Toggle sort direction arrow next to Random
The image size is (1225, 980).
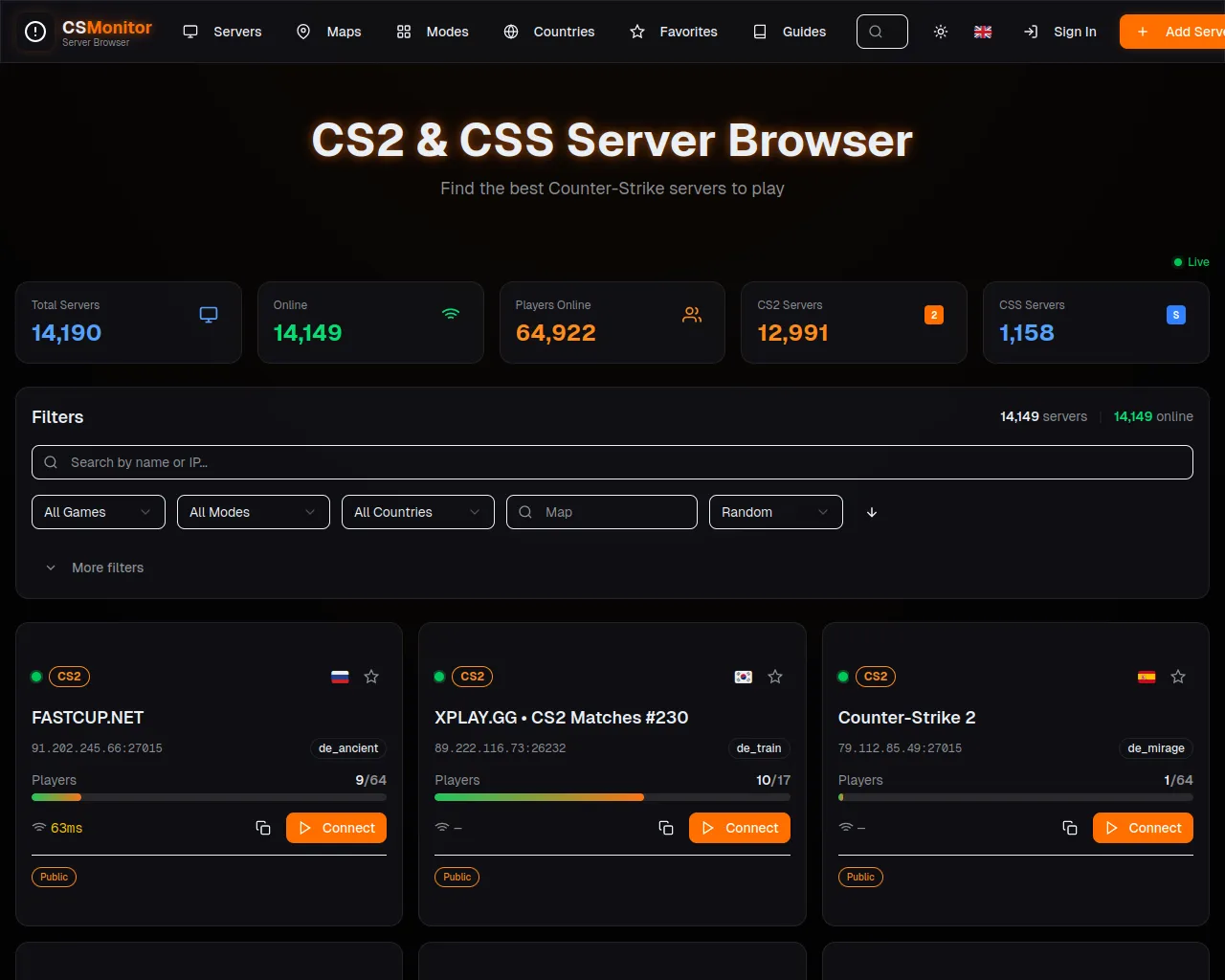tap(872, 512)
